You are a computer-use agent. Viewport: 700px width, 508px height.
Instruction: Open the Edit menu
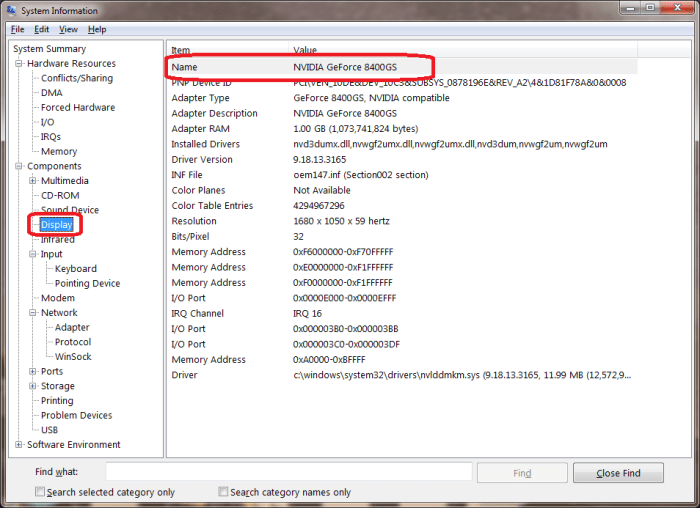click(42, 29)
